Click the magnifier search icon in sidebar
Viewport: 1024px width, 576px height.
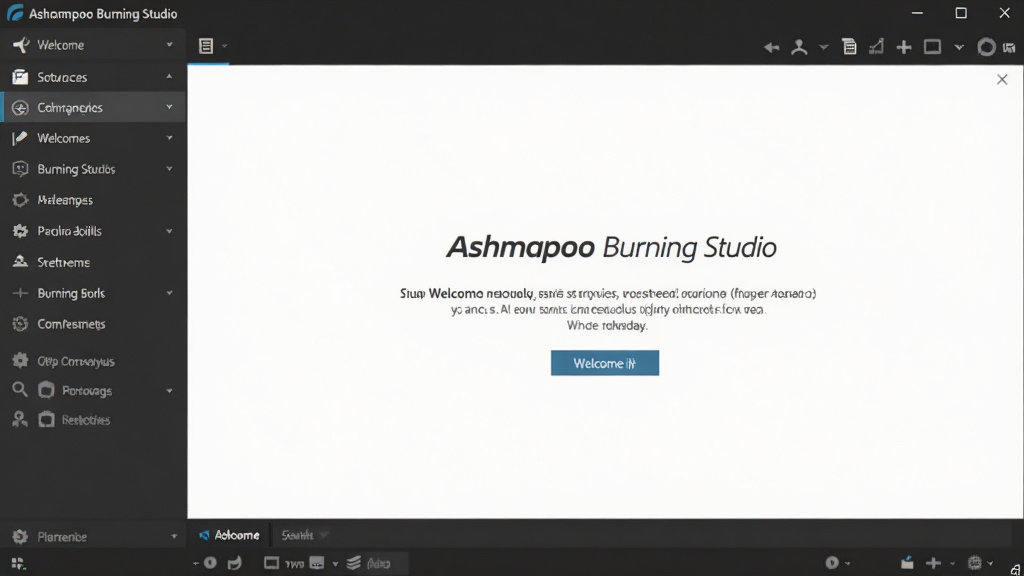tap(20, 390)
